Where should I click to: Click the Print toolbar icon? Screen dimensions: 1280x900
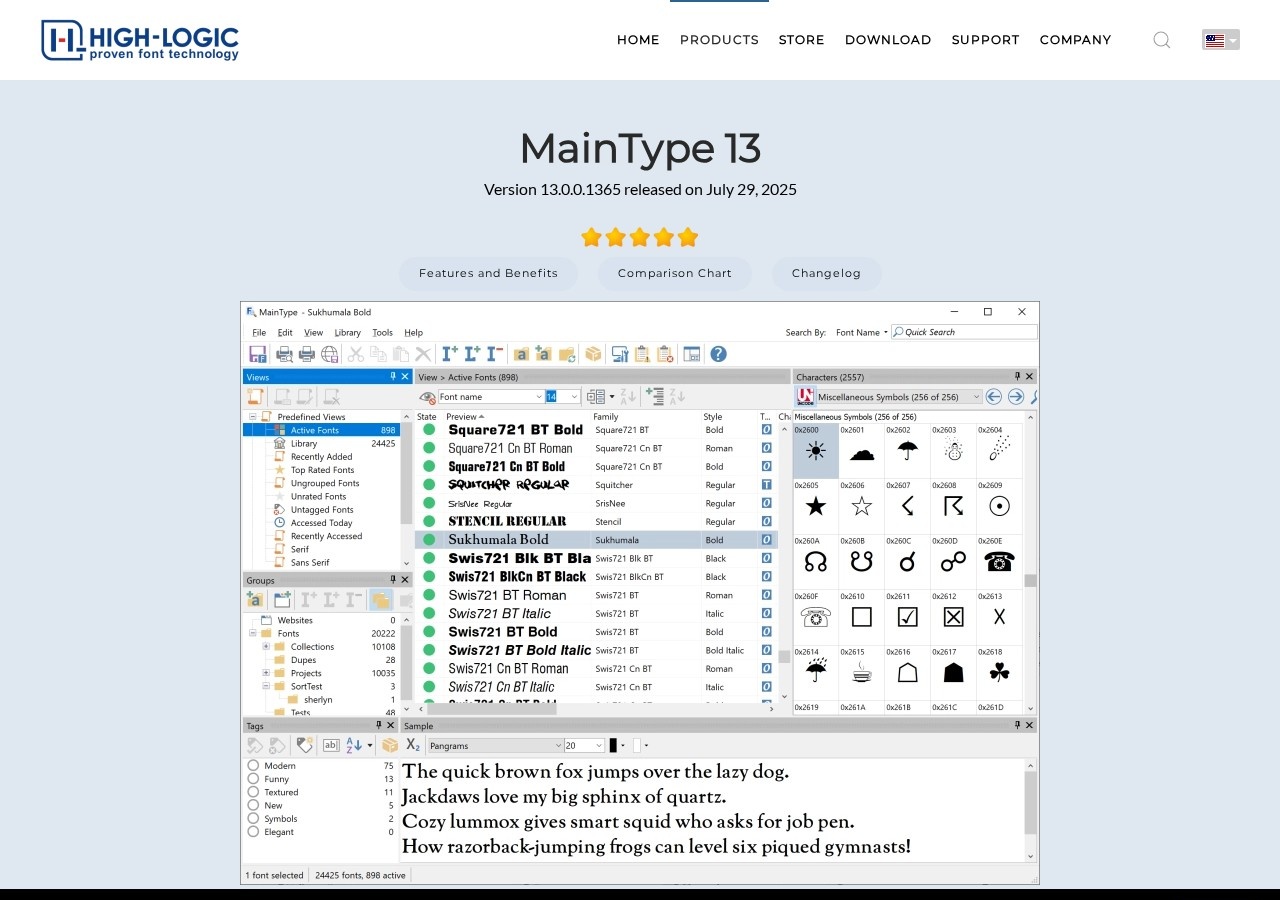pyautogui.click(x=307, y=354)
